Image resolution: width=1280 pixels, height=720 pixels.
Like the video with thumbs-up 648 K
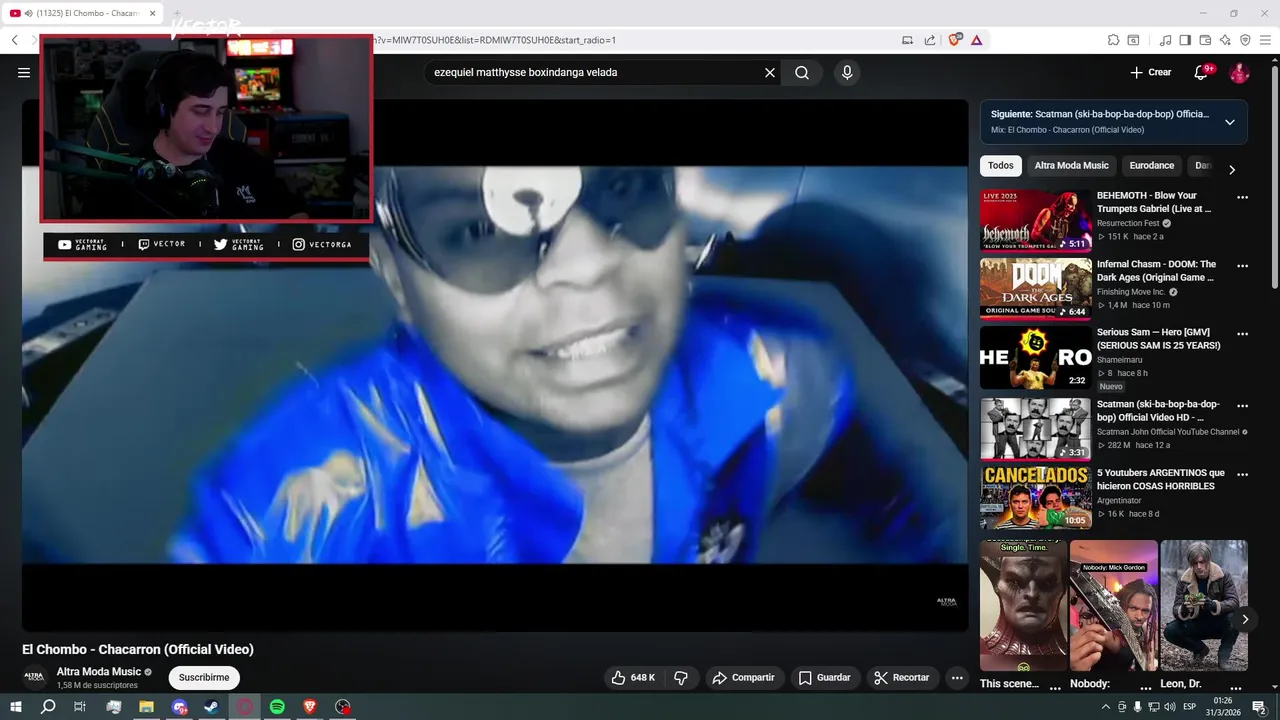pos(632,678)
